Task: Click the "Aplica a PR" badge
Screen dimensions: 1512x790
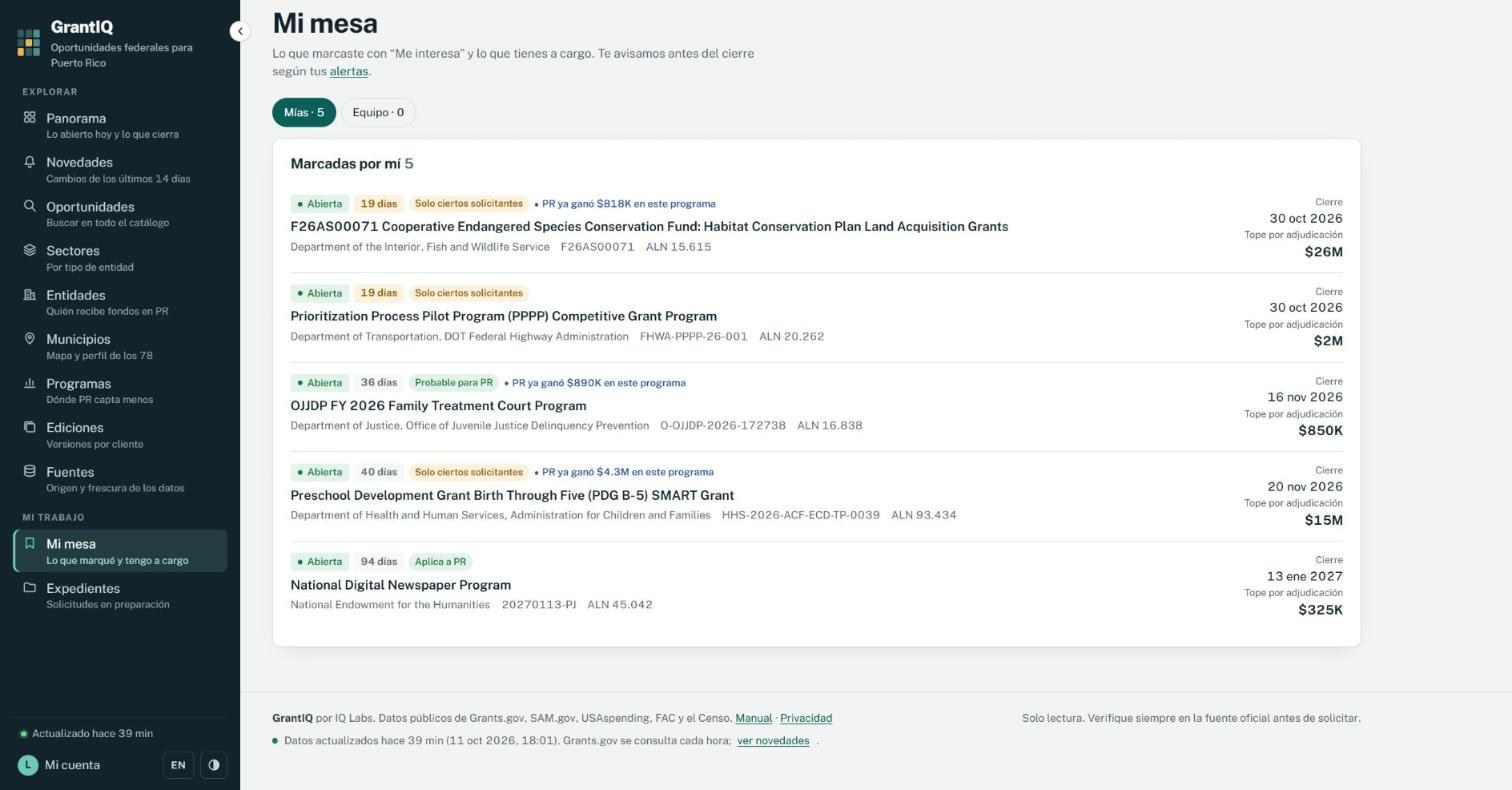Action: (x=440, y=562)
